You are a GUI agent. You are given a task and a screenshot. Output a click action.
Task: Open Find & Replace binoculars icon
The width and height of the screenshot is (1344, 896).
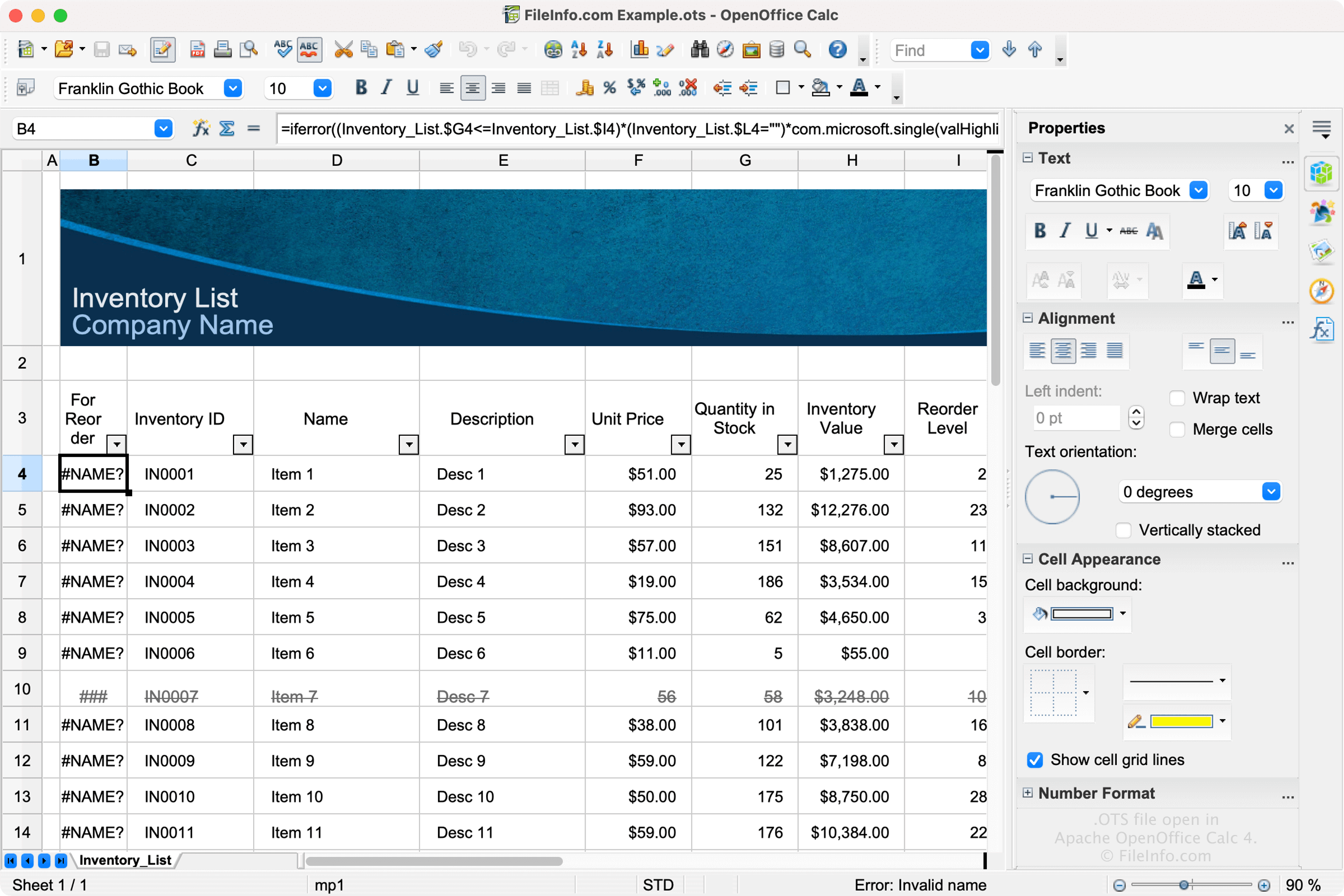point(699,50)
